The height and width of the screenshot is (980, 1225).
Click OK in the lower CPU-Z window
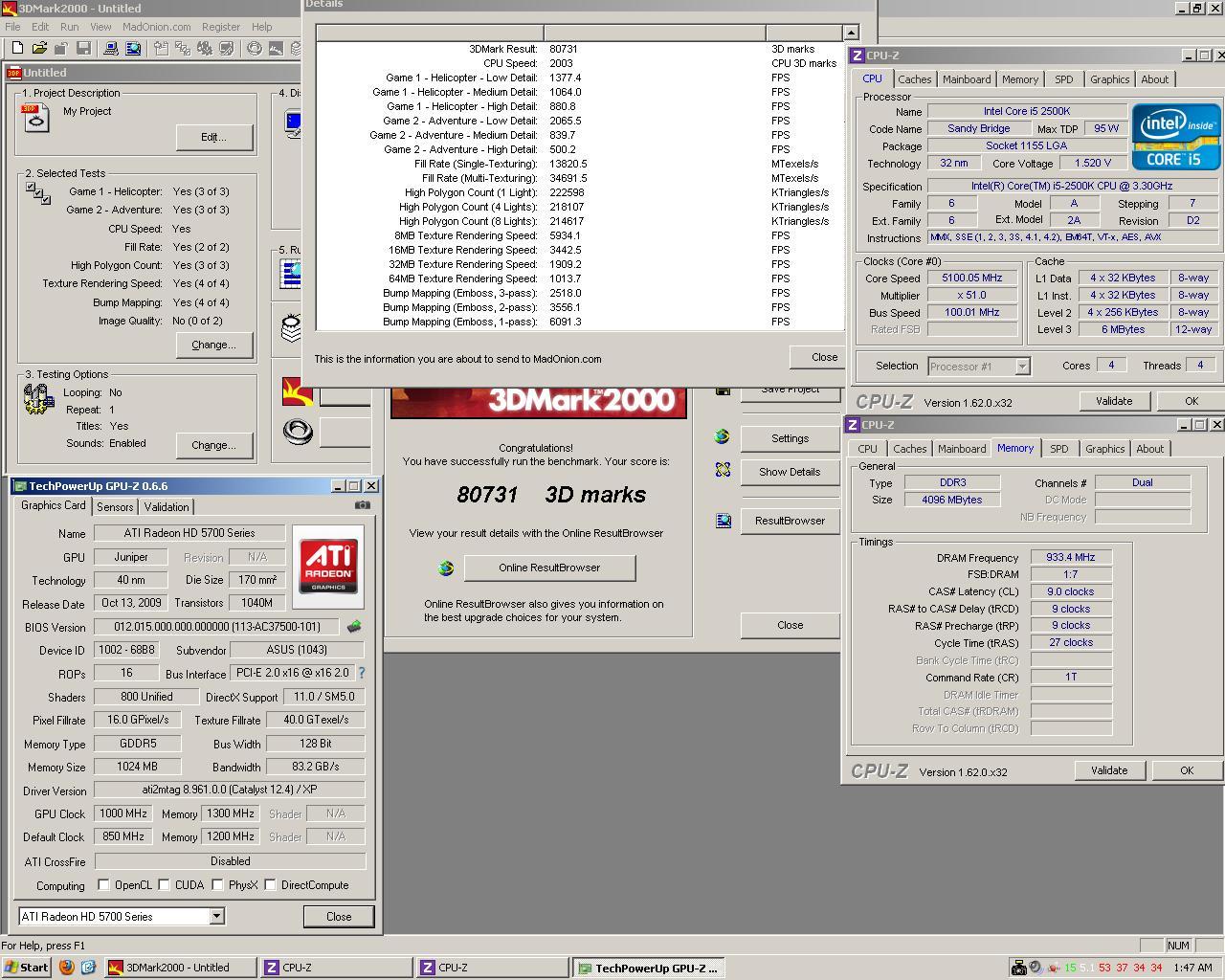coord(1187,770)
